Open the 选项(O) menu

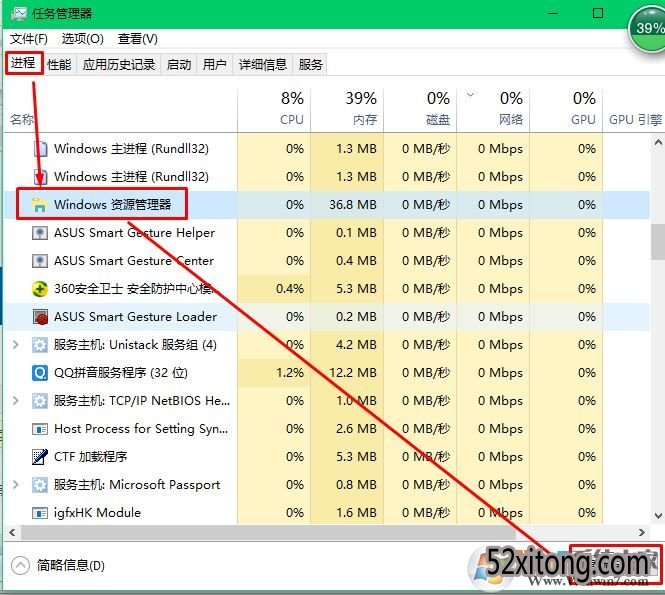[83, 39]
